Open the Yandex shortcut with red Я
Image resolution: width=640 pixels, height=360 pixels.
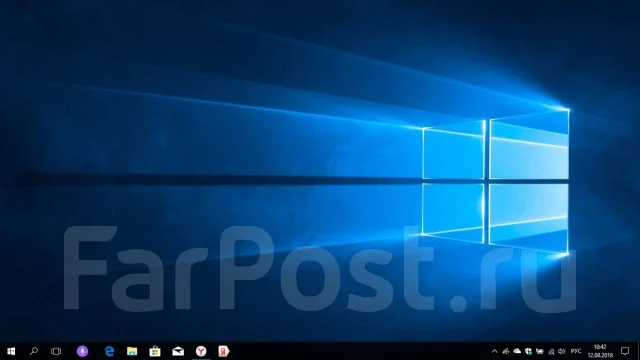pos(224,351)
